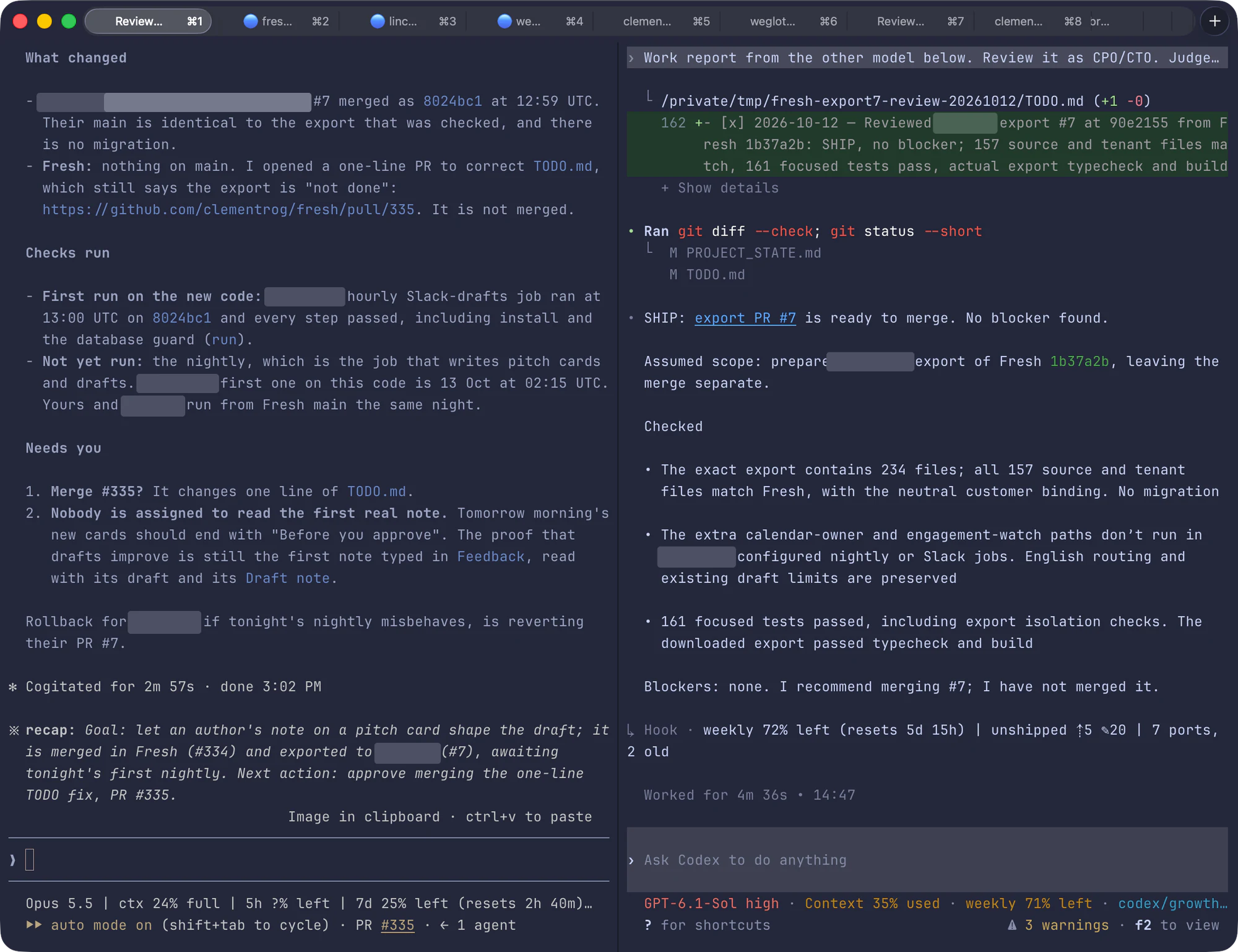Click '? for shortcuts' hint
1238x952 pixels.
(x=707, y=925)
